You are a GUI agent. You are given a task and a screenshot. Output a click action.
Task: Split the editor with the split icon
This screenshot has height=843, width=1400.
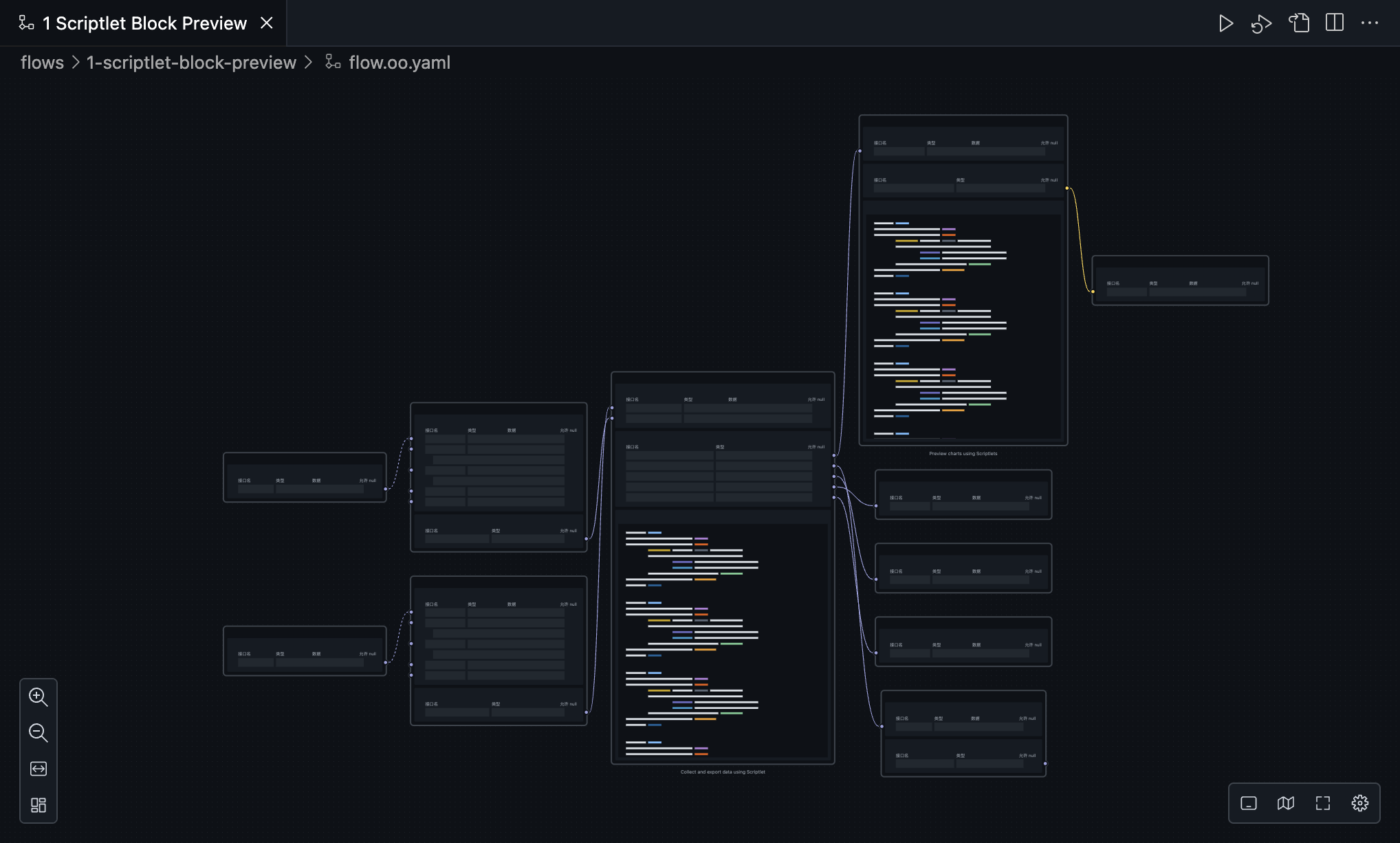[x=1334, y=23]
